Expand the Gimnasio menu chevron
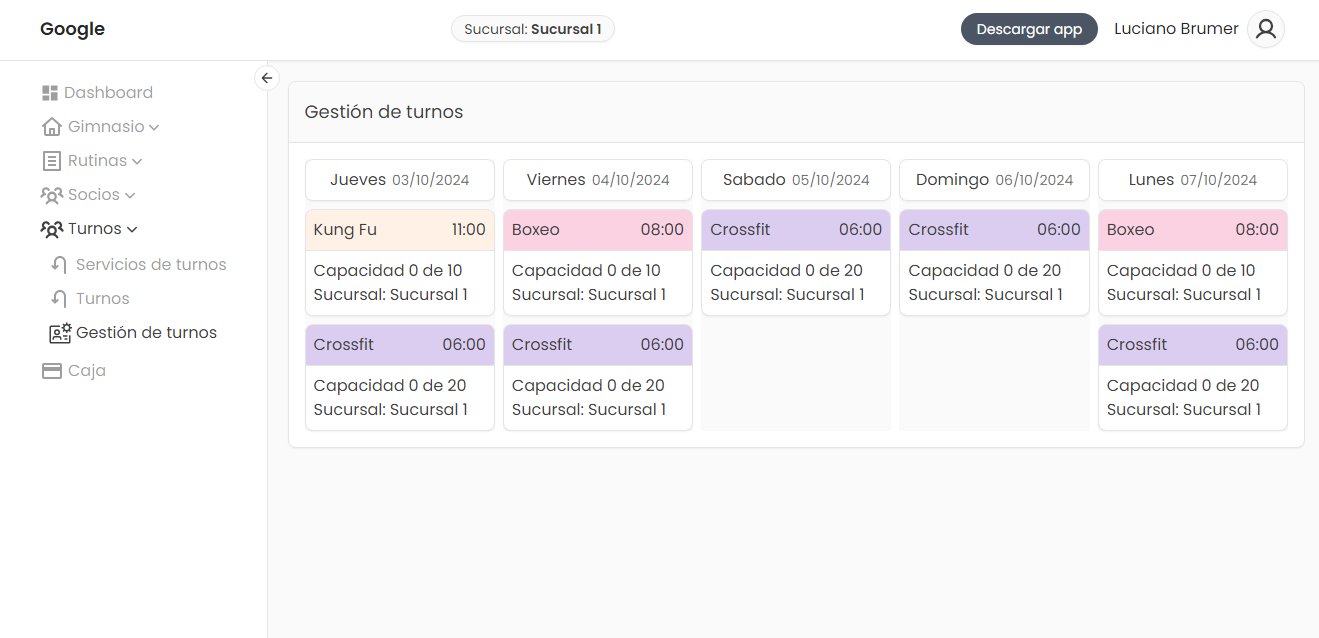This screenshot has width=1319, height=638. pyautogui.click(x=154, y=128)
